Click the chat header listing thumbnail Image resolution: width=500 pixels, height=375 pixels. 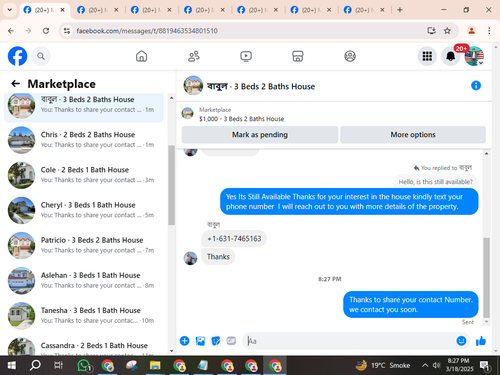(x=193, y=85)
